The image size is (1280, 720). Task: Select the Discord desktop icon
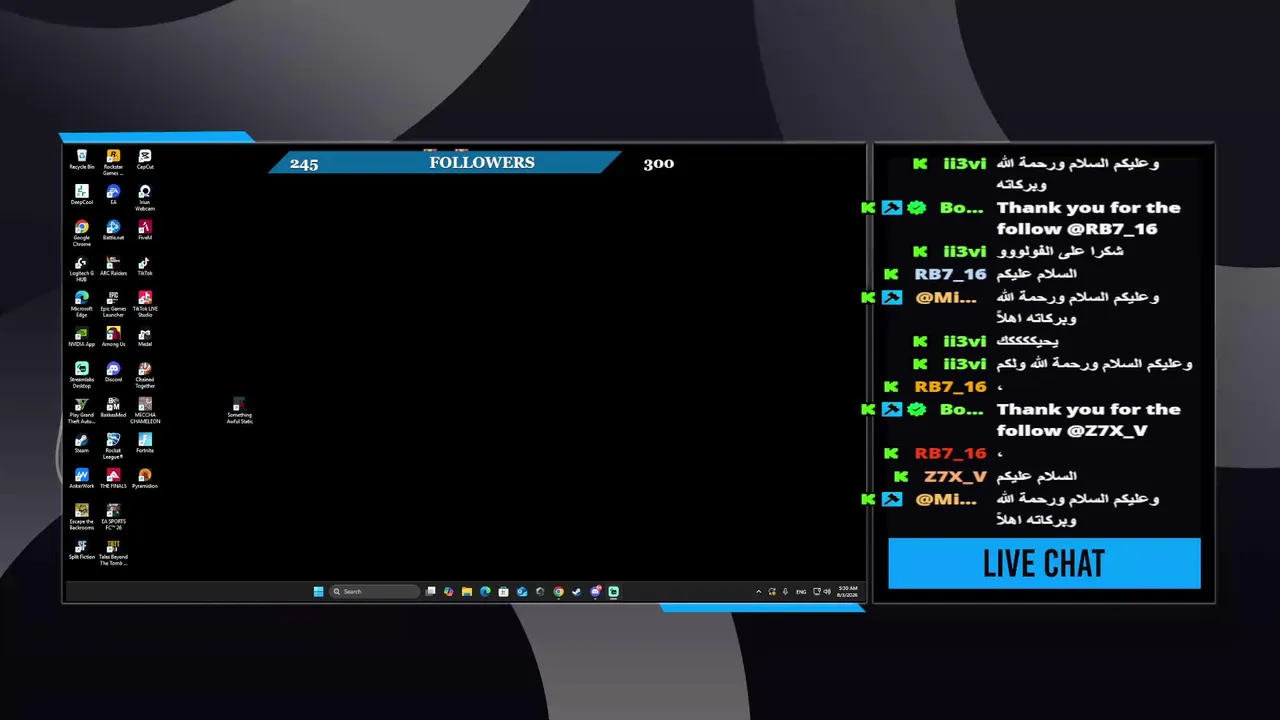point(113,372)
